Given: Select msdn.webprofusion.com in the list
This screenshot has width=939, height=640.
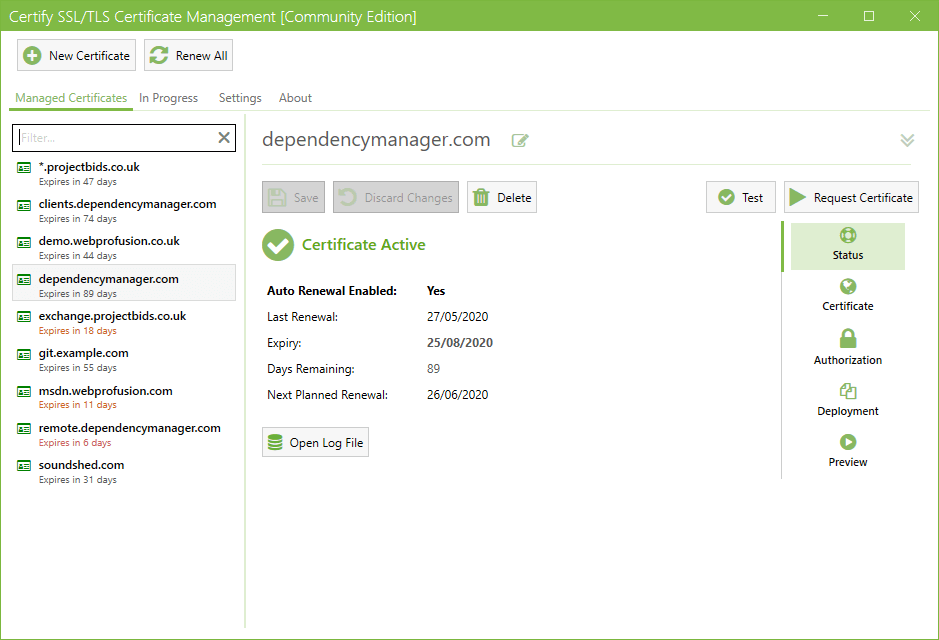Looking at the screenshot, I should (124, 397).
